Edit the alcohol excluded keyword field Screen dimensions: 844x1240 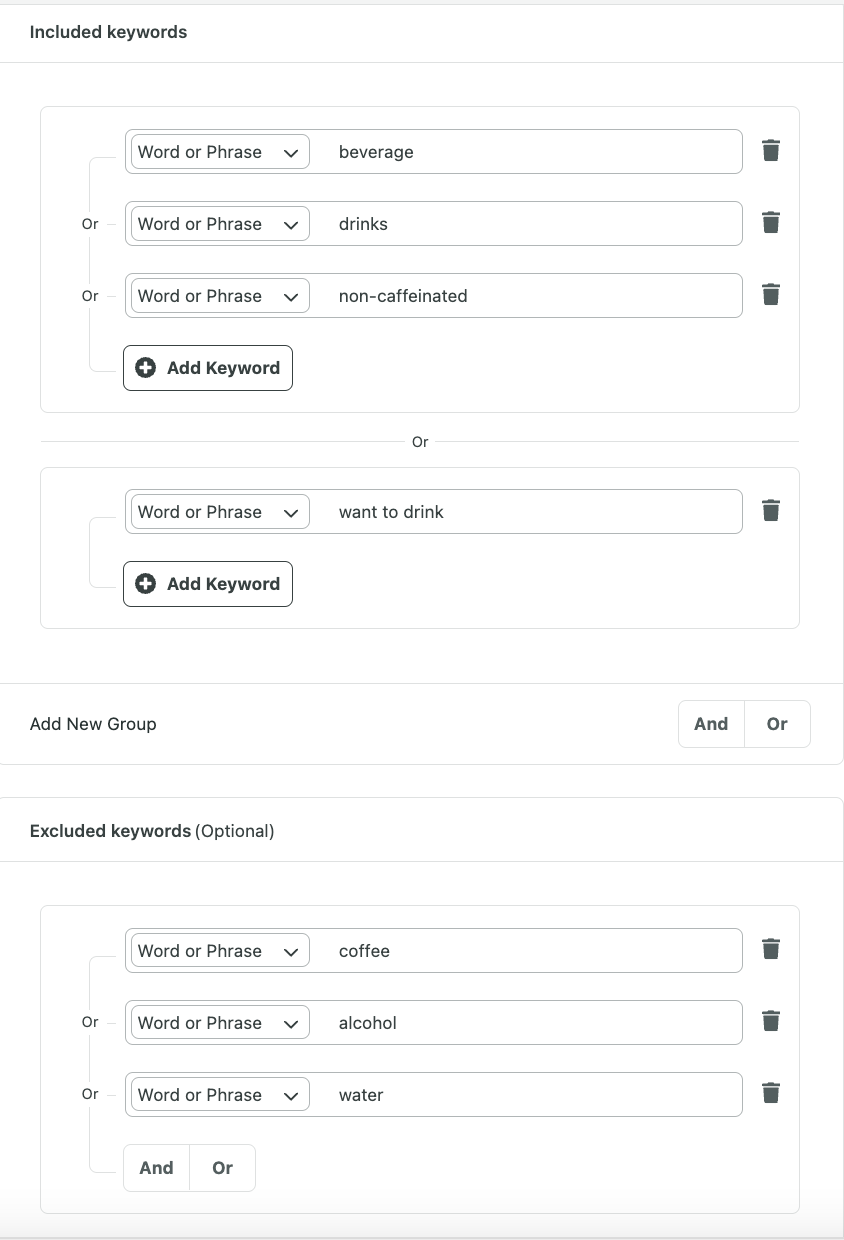525,1023
